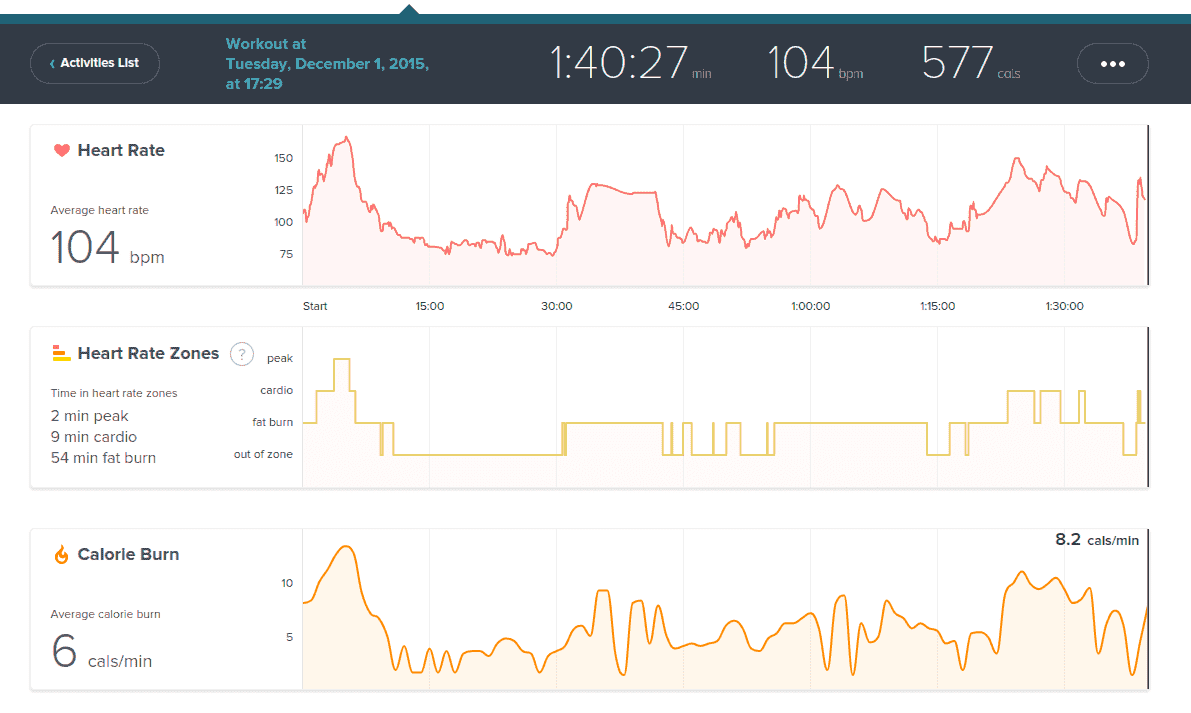The width and height of the screenshot is (1191, 713).
Task: Click the 15:00 time axis label
Action: pos(430,306)
